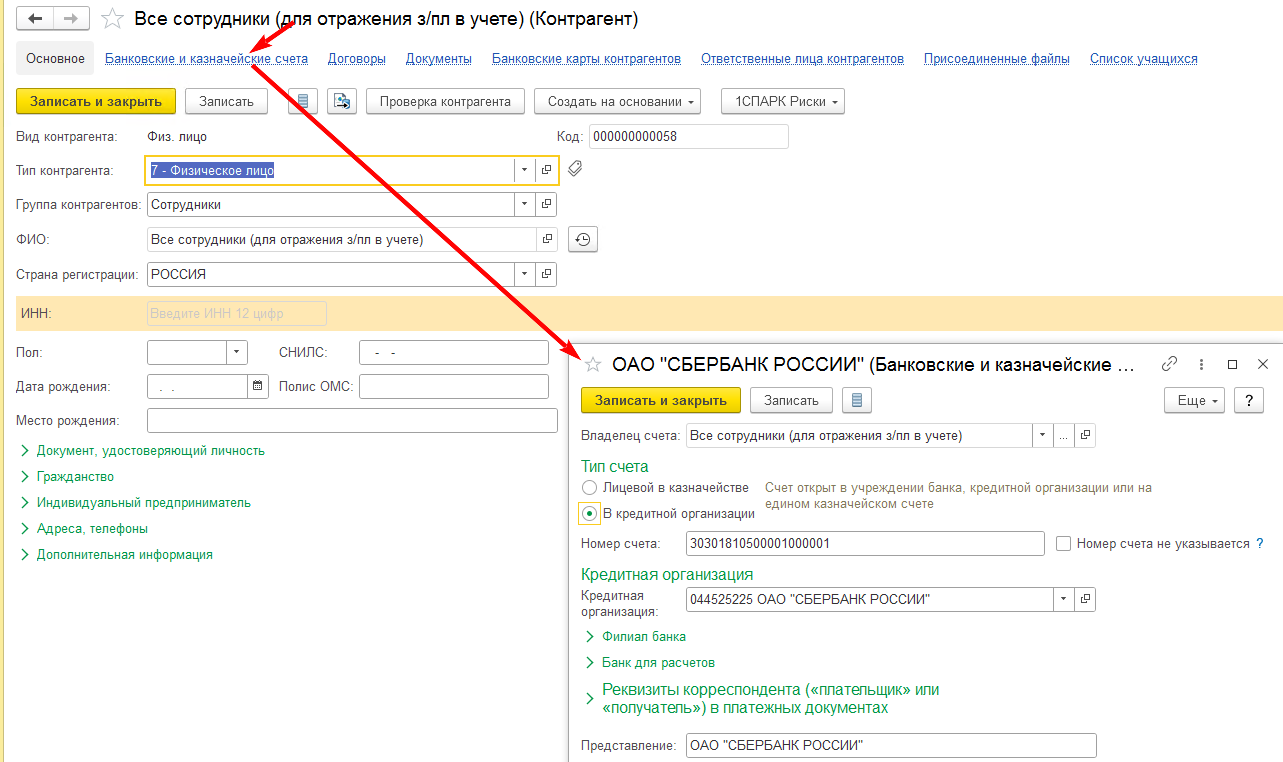This screenshot has width=1283, height=762.
Task: Open the Банковские карты контрагентов tab
Action: (x=586, y=59)
